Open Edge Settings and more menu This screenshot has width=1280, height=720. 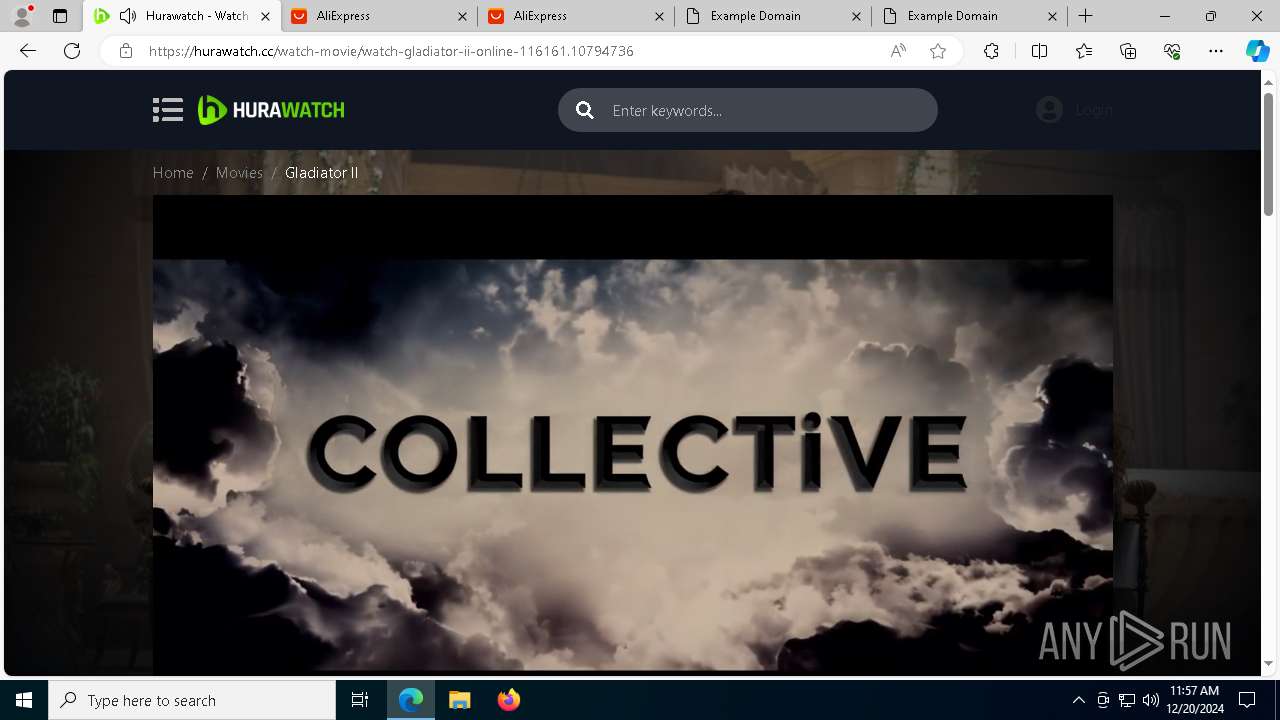click(1215, 51)
